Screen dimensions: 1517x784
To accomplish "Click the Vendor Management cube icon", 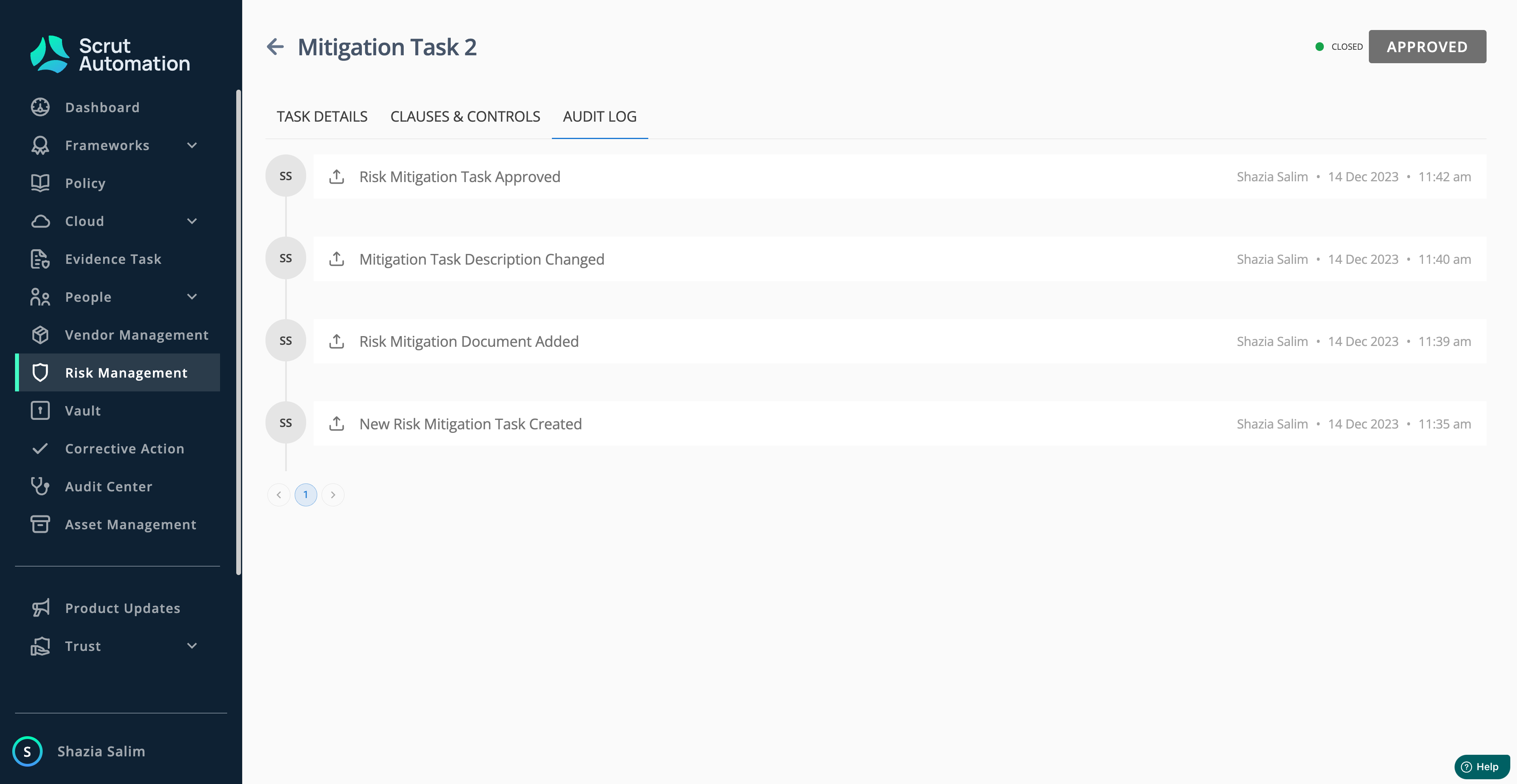I will (x=40, y=335).
